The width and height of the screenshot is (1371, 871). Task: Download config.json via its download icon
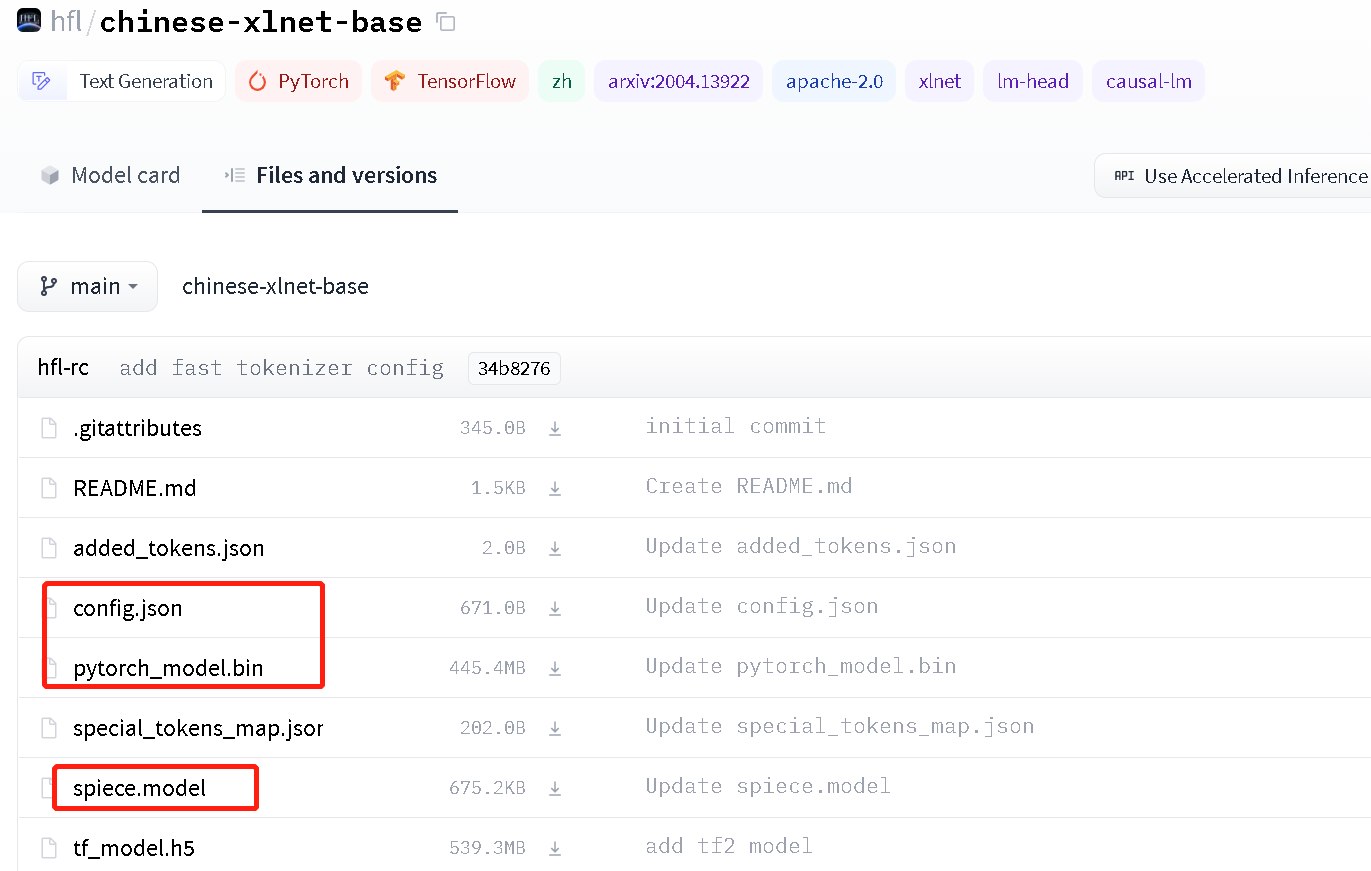point(555,609)
